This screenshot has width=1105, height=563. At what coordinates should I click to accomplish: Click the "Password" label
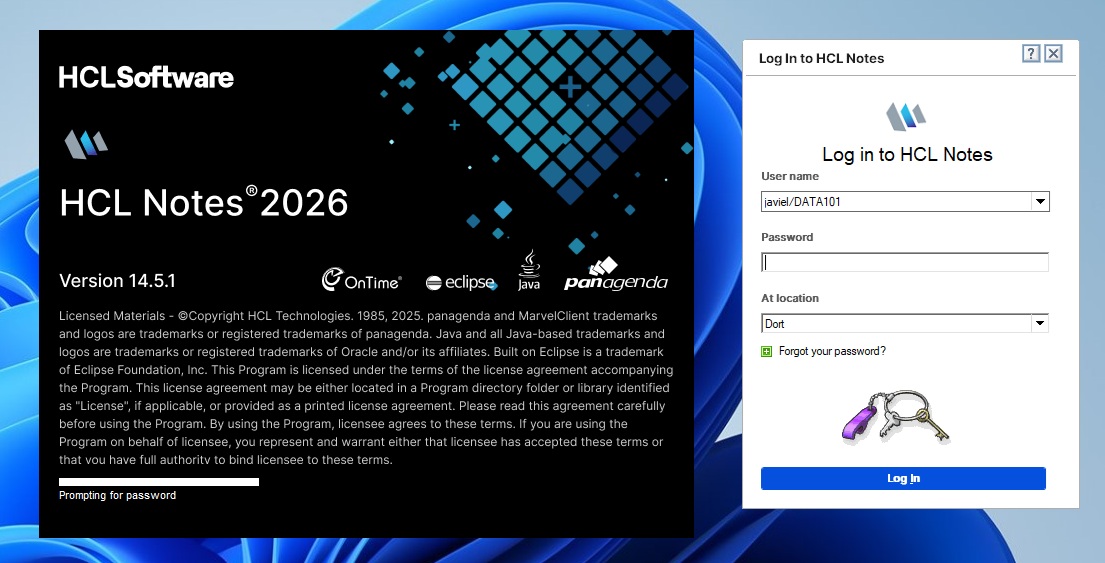click(787, 237)
